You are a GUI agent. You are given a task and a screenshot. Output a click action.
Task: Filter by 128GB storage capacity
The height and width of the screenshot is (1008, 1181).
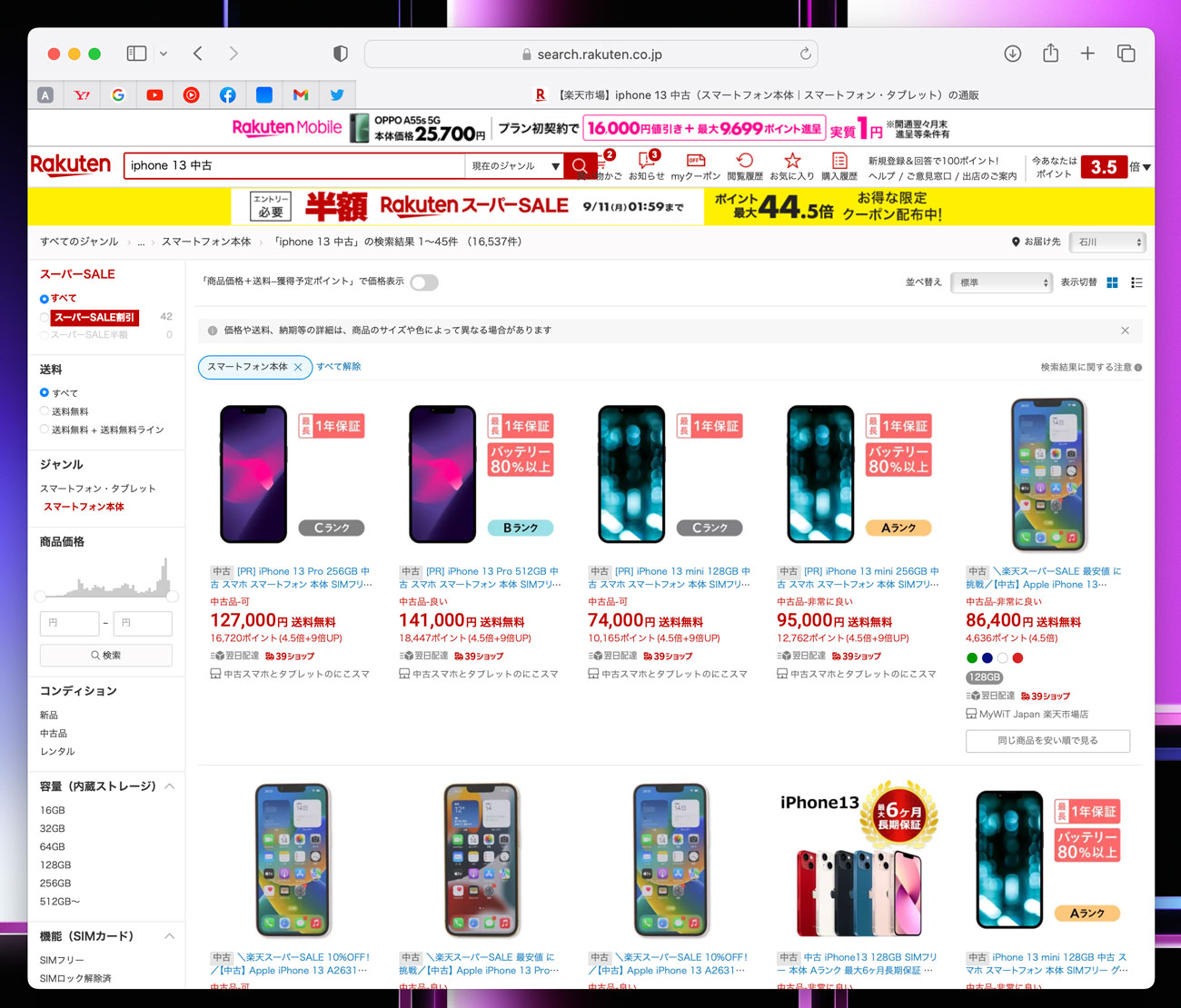pyautogui.click(x=55, y=865)
